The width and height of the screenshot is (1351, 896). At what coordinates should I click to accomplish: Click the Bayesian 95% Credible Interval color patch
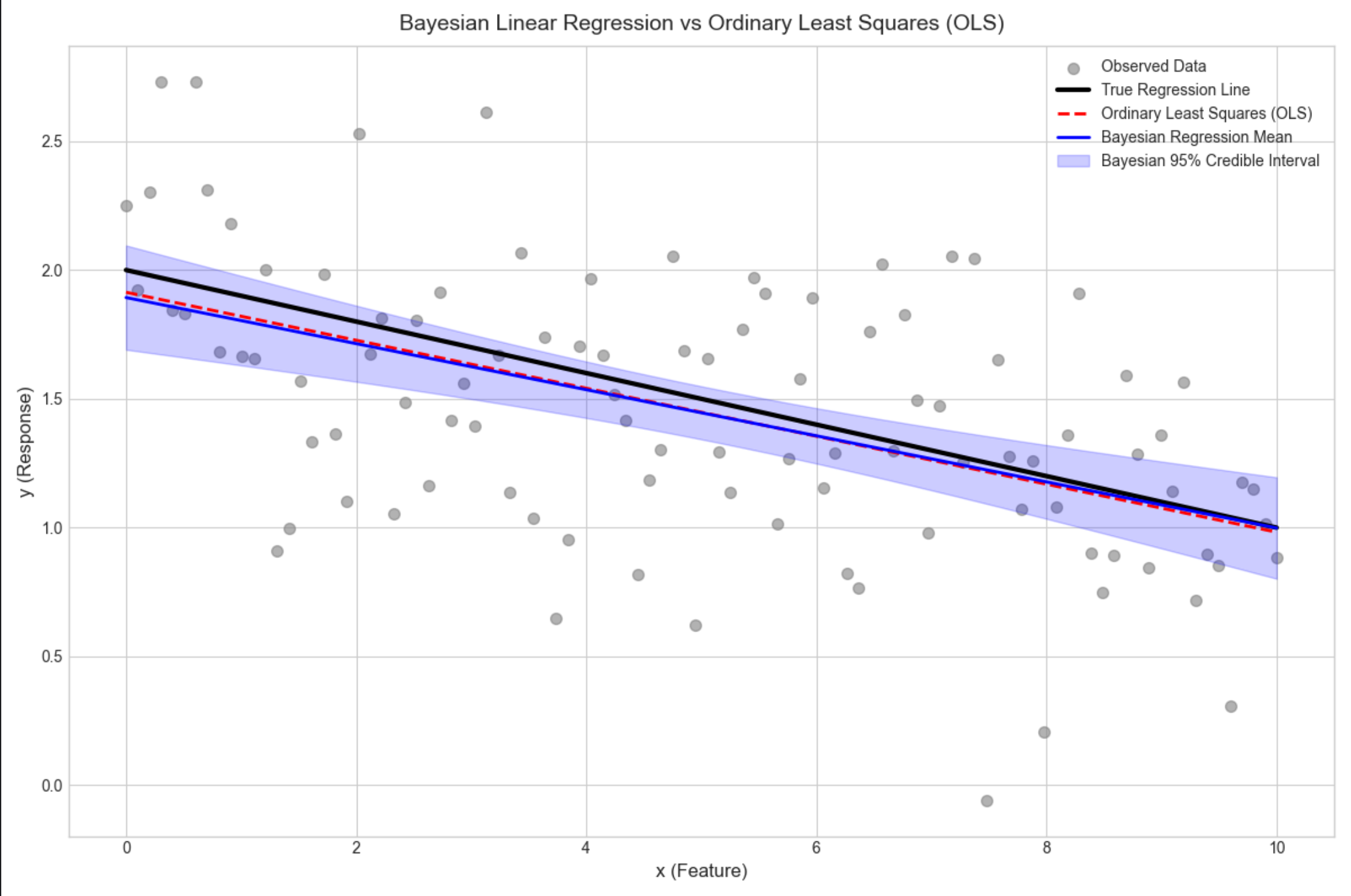pos(1073,161)
